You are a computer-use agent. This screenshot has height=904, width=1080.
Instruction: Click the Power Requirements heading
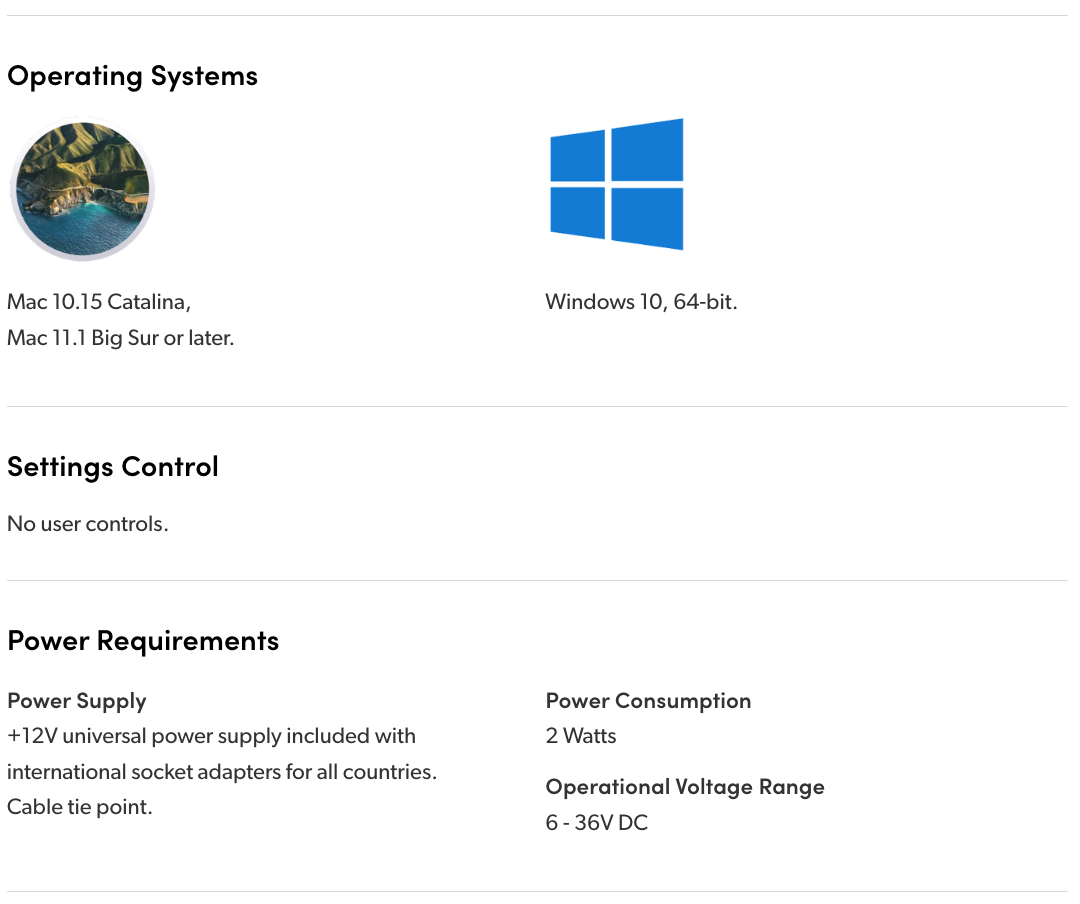[143, 641]
